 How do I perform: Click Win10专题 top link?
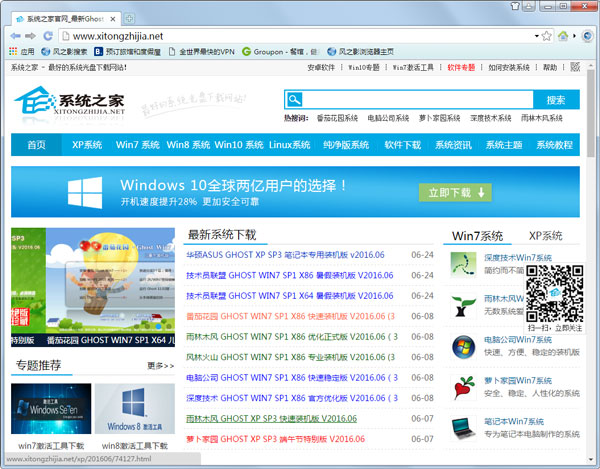tap(364, 67)
